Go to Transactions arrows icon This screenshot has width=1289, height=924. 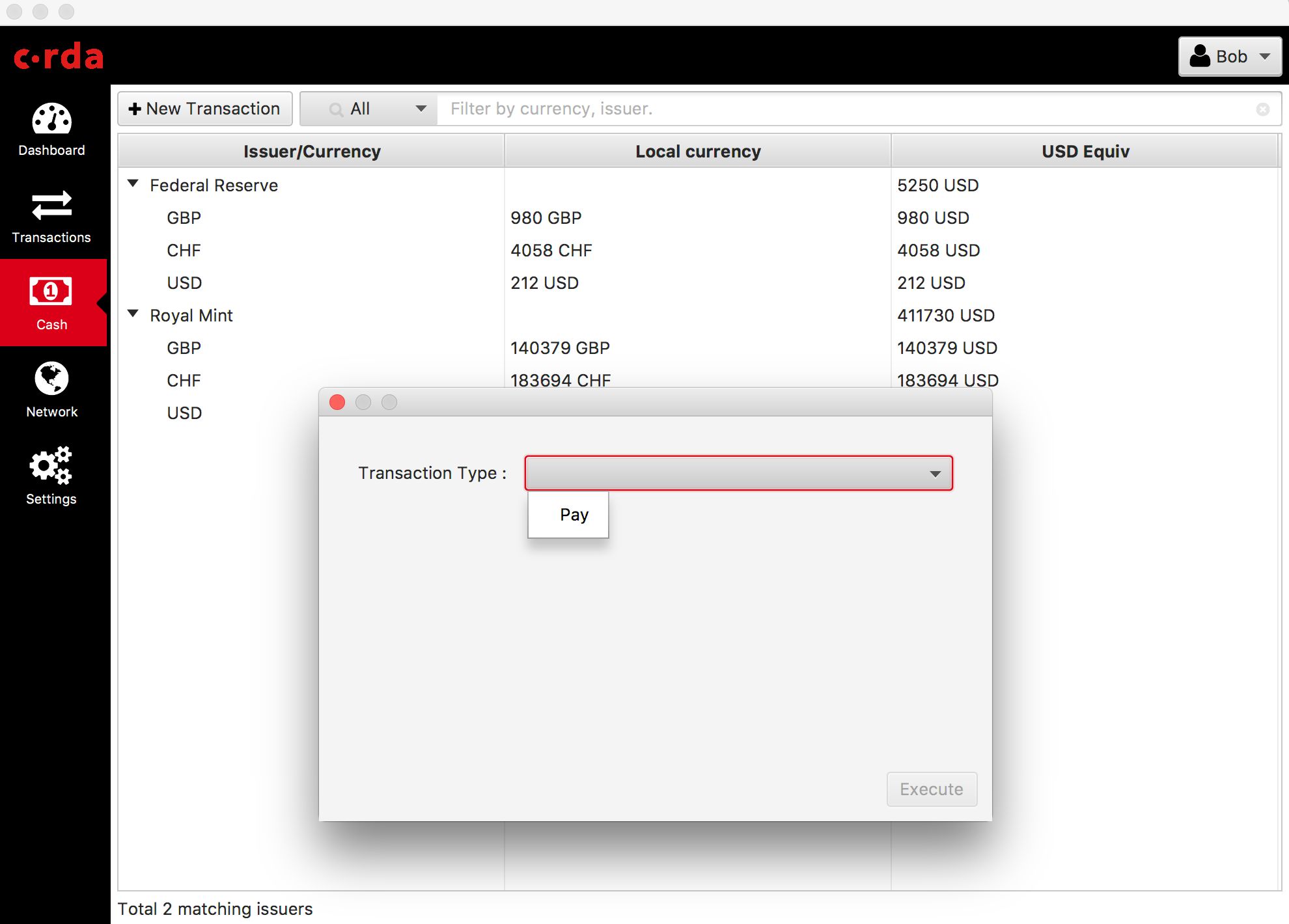point(51,206)
